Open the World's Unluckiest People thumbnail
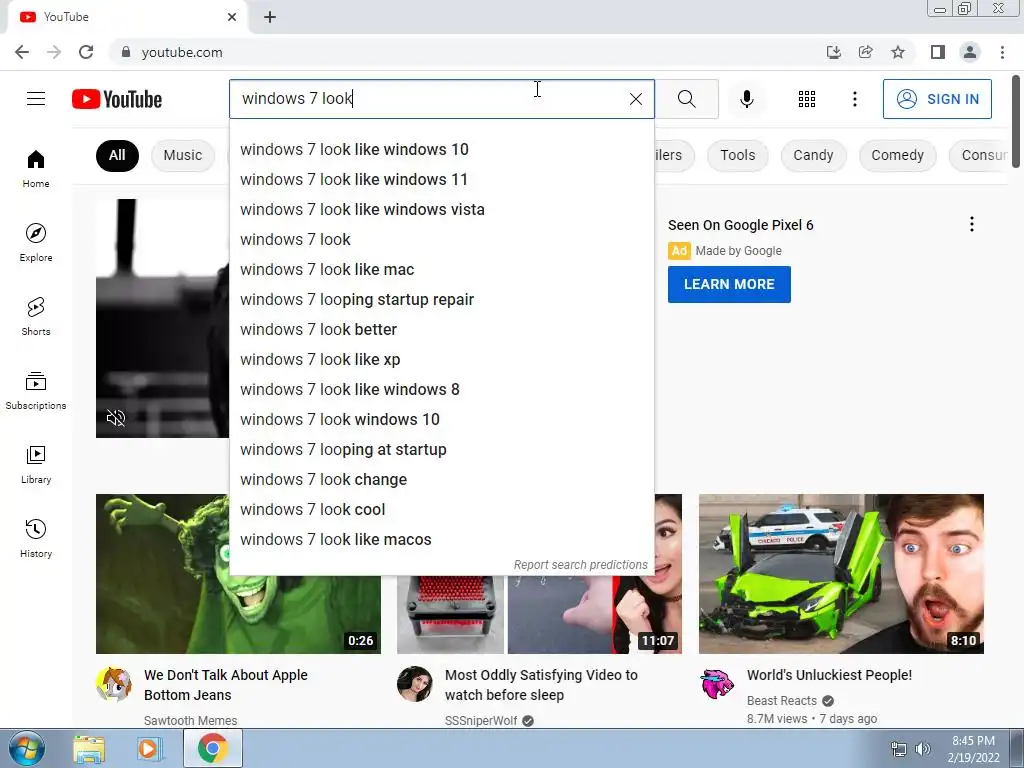The width and height of the screenshot is (1024, 768). (x=841, y=573)
